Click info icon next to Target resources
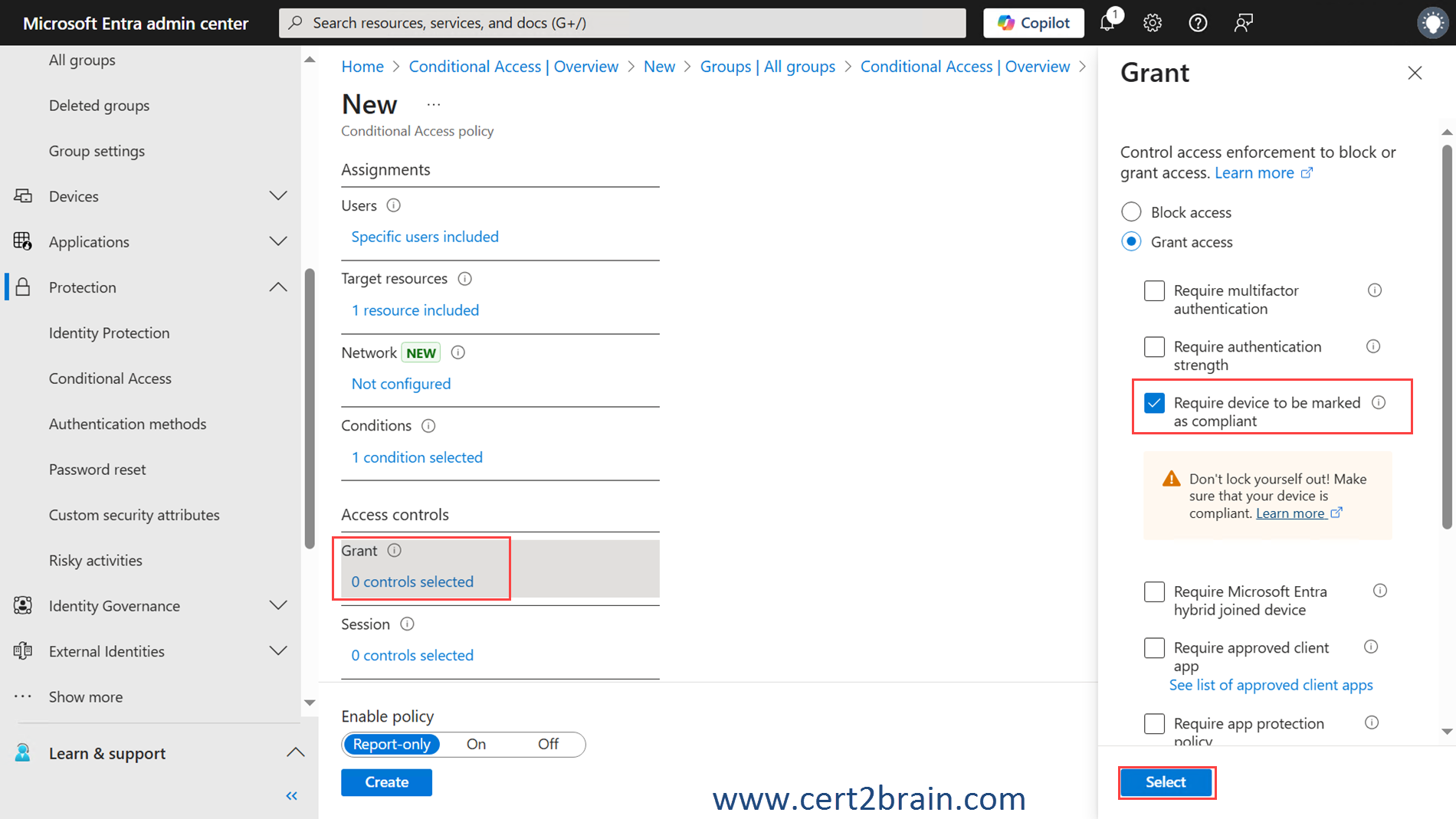This screenshot has width=1456, height=819. click(464, 279)
